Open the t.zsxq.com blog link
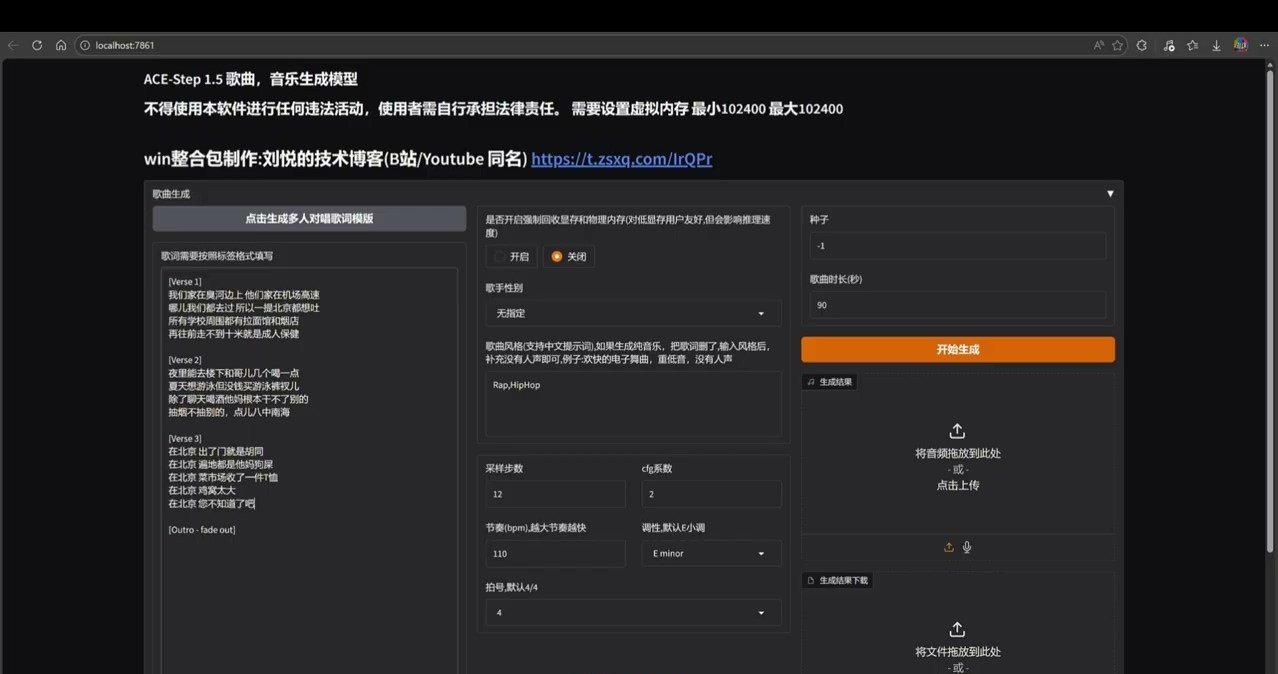 coord(621,159)
